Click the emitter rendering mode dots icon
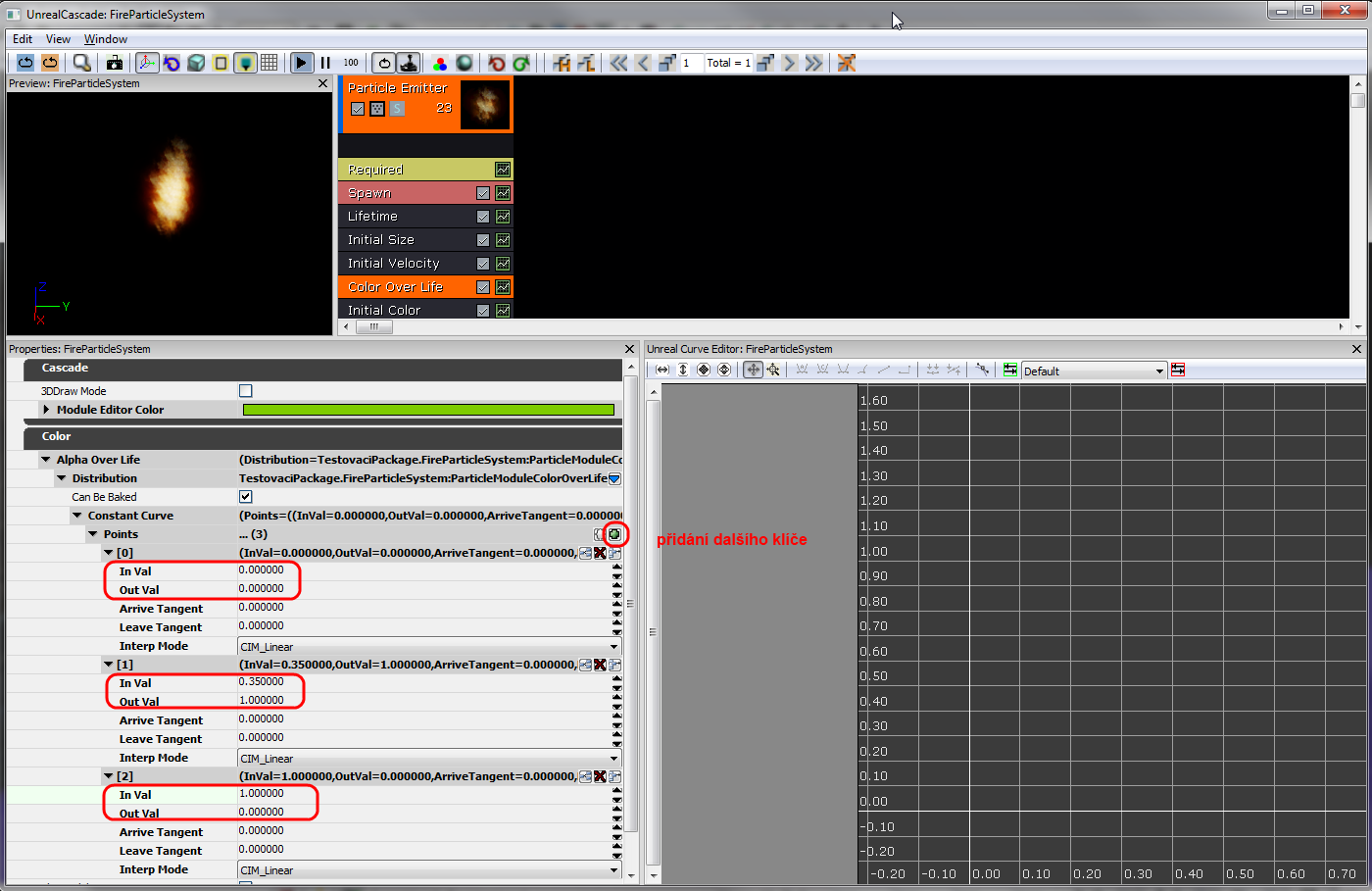Image resolution: width=1372 pixels, height=891 pixels. (377, 109)
